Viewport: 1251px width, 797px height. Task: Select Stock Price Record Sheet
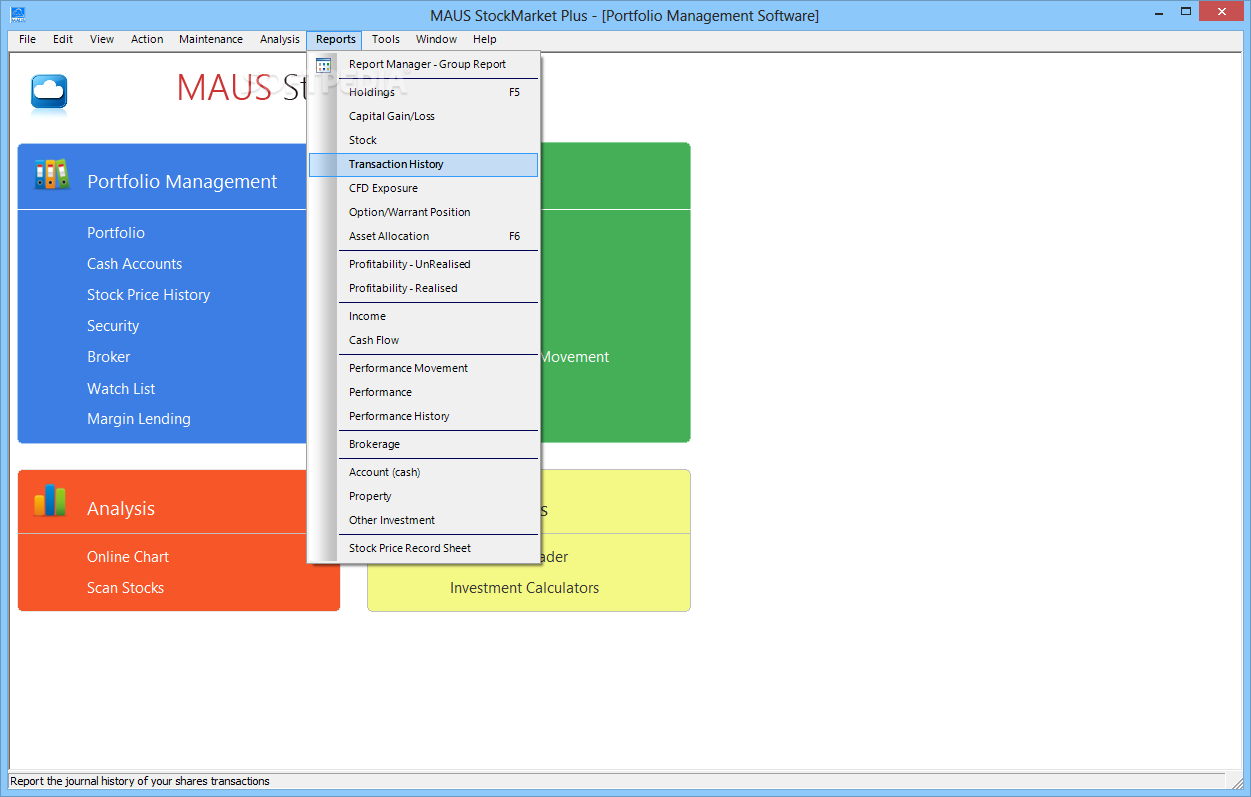point(423,548)
